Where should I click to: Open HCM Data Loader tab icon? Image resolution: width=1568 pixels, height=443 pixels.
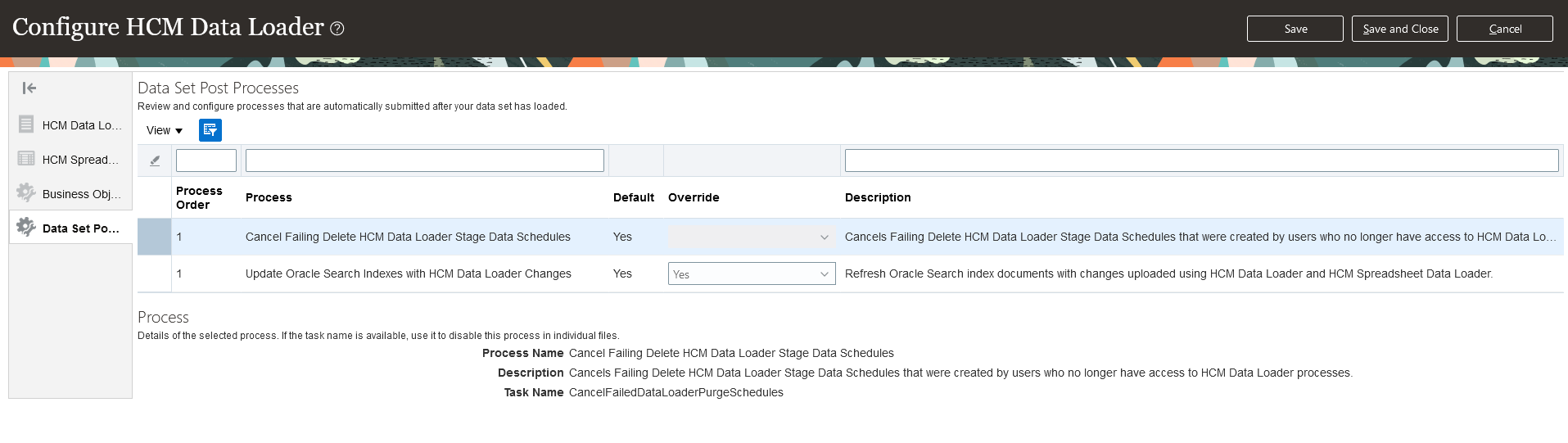pos(26,124)
